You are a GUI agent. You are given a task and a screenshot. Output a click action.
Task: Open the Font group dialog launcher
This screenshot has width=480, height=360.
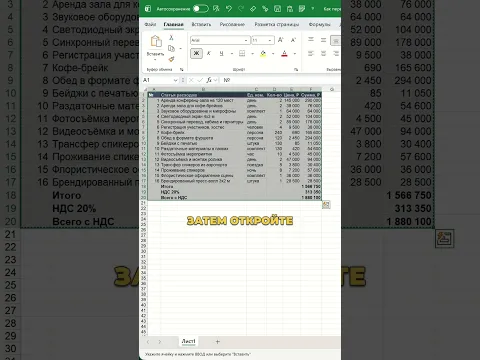296,70
